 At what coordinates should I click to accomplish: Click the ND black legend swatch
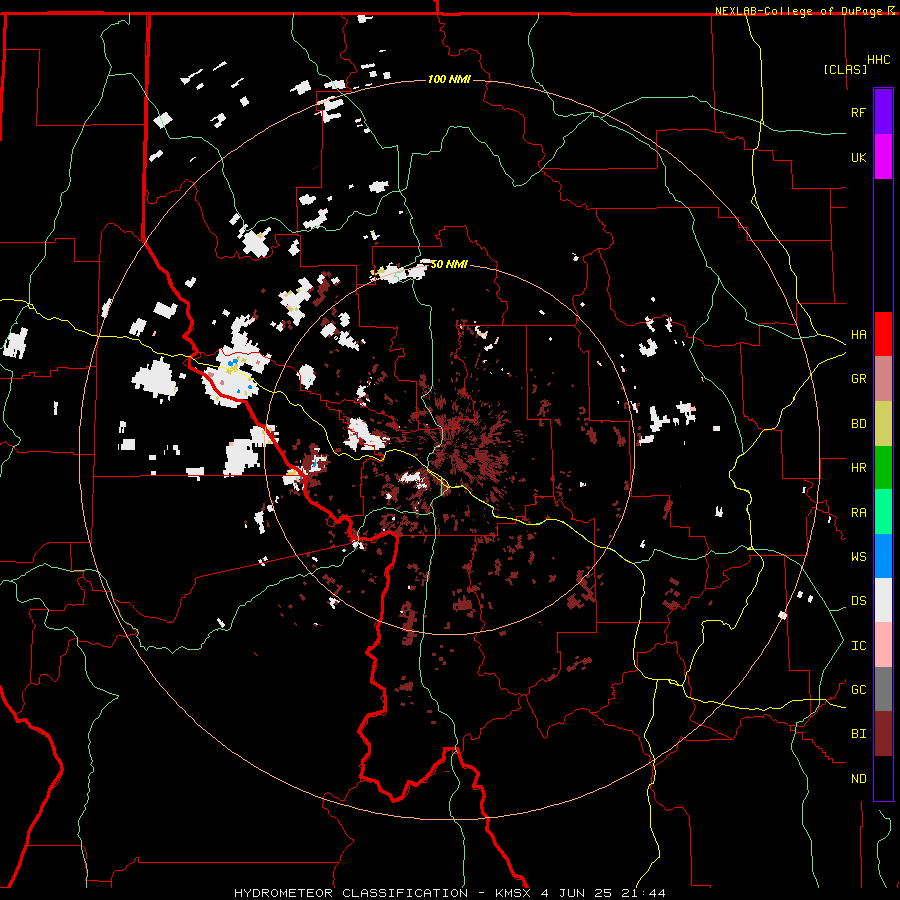[x=883, y=778]
